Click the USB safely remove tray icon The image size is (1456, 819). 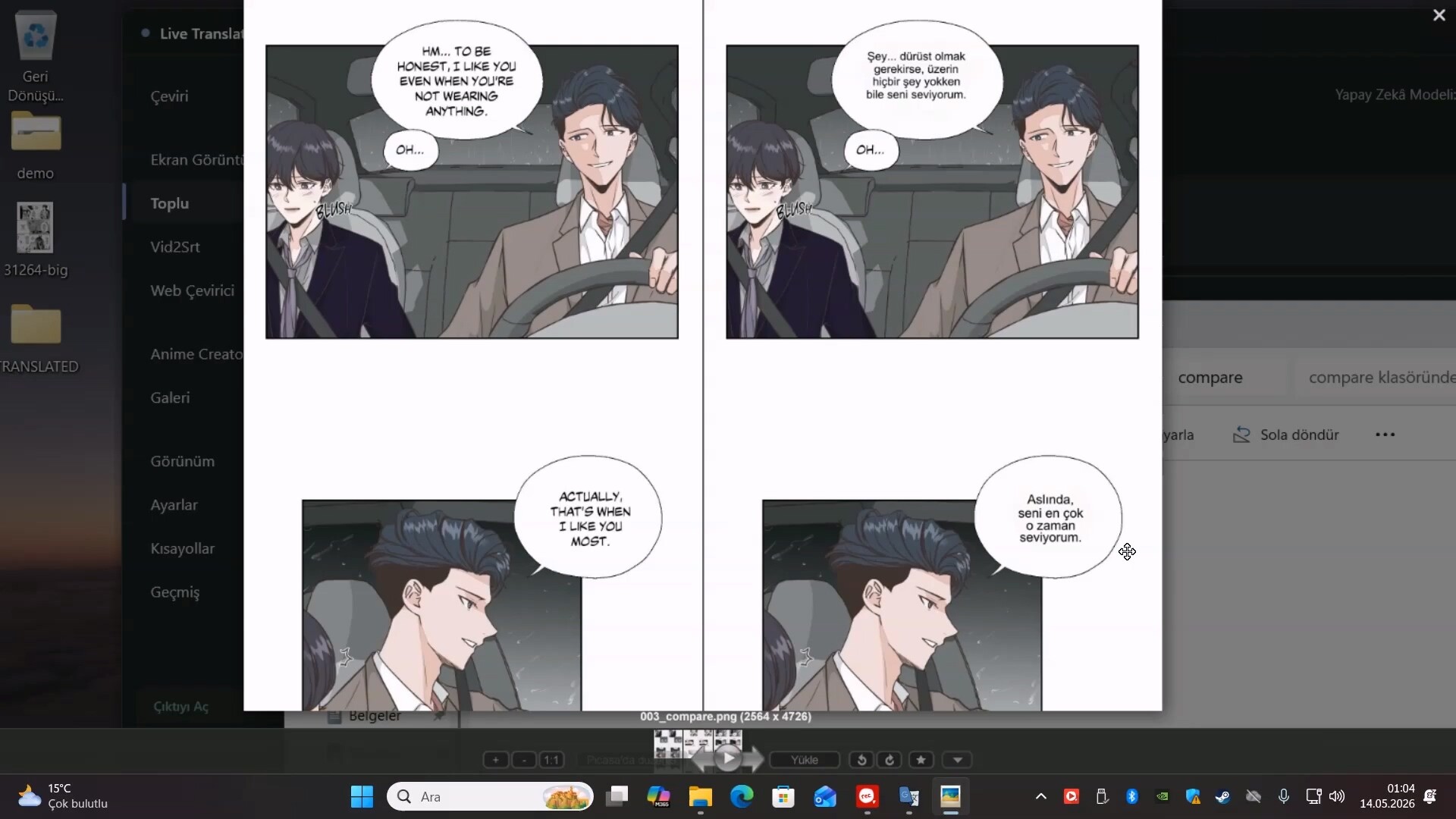pos(1102,796)
